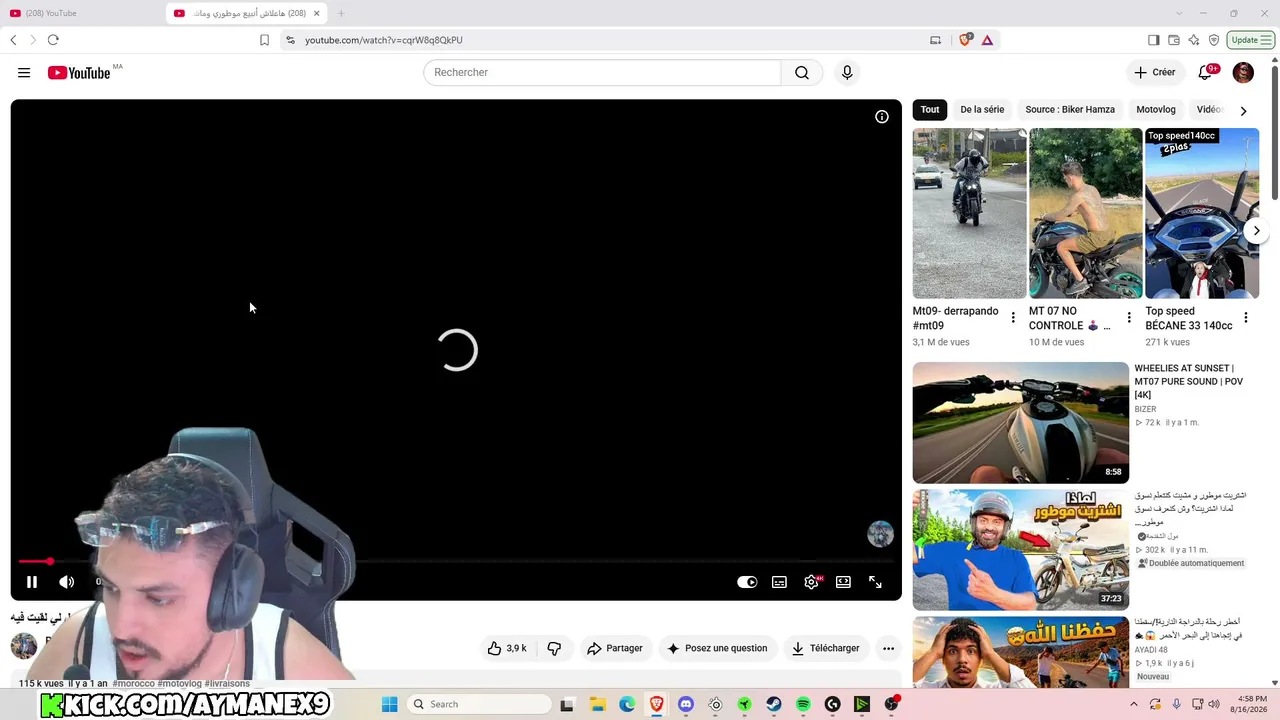Open Brave VPN shield icon
This screenshot has width=1280, height=720.
click(x=1214, y=40)
